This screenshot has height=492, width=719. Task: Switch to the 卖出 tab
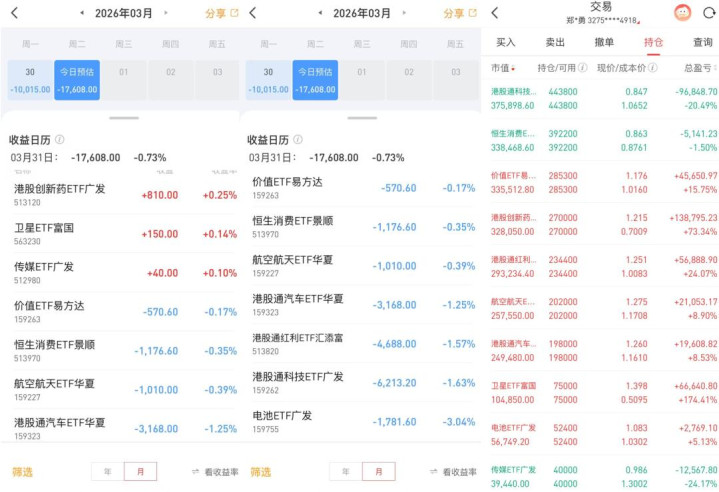click(x=555, y=42)
